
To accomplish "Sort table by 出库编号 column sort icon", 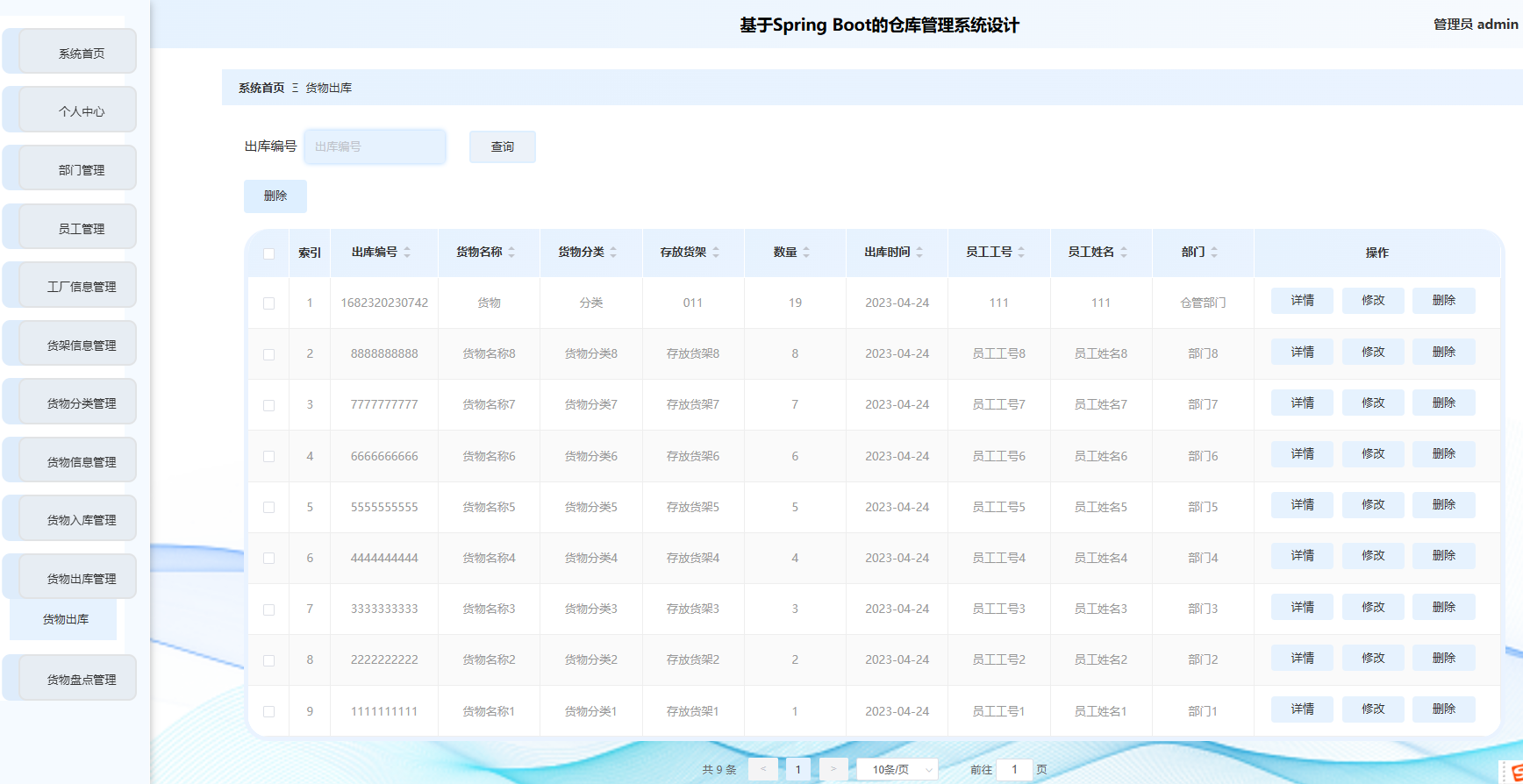I will [x=407, y=253].
